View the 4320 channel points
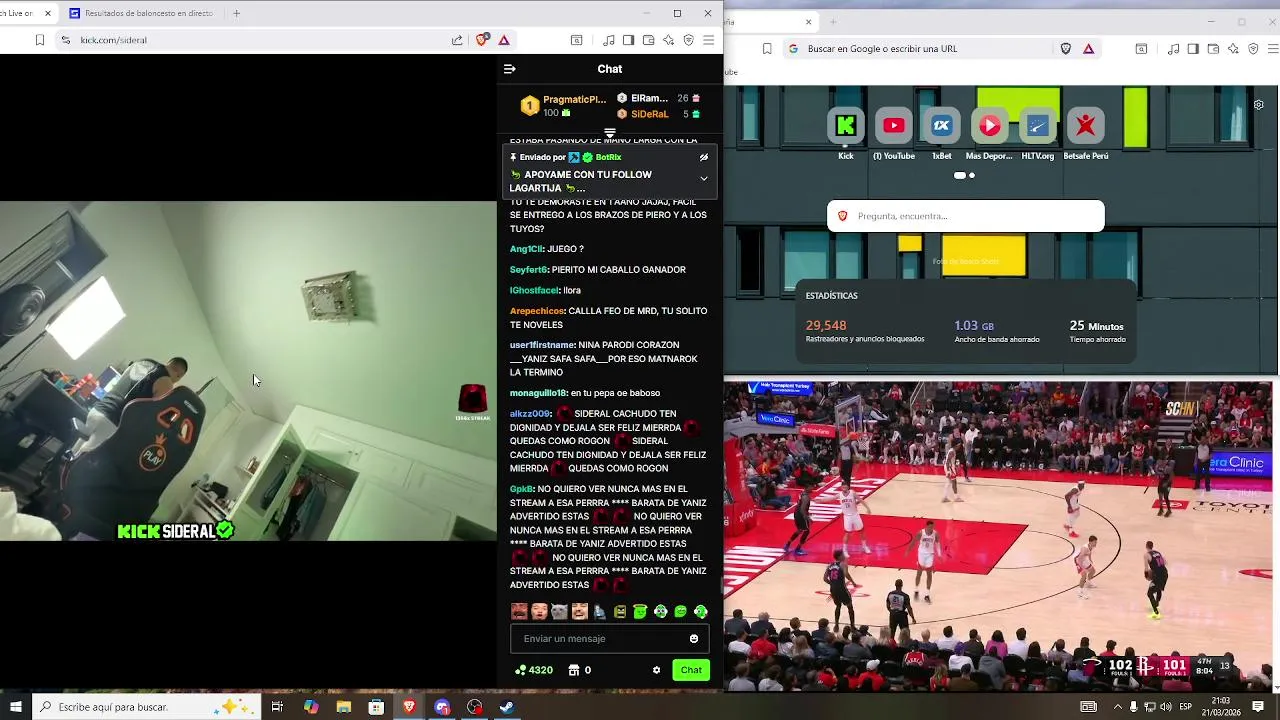The image size is (1280, 720). [x=534, y=670]
